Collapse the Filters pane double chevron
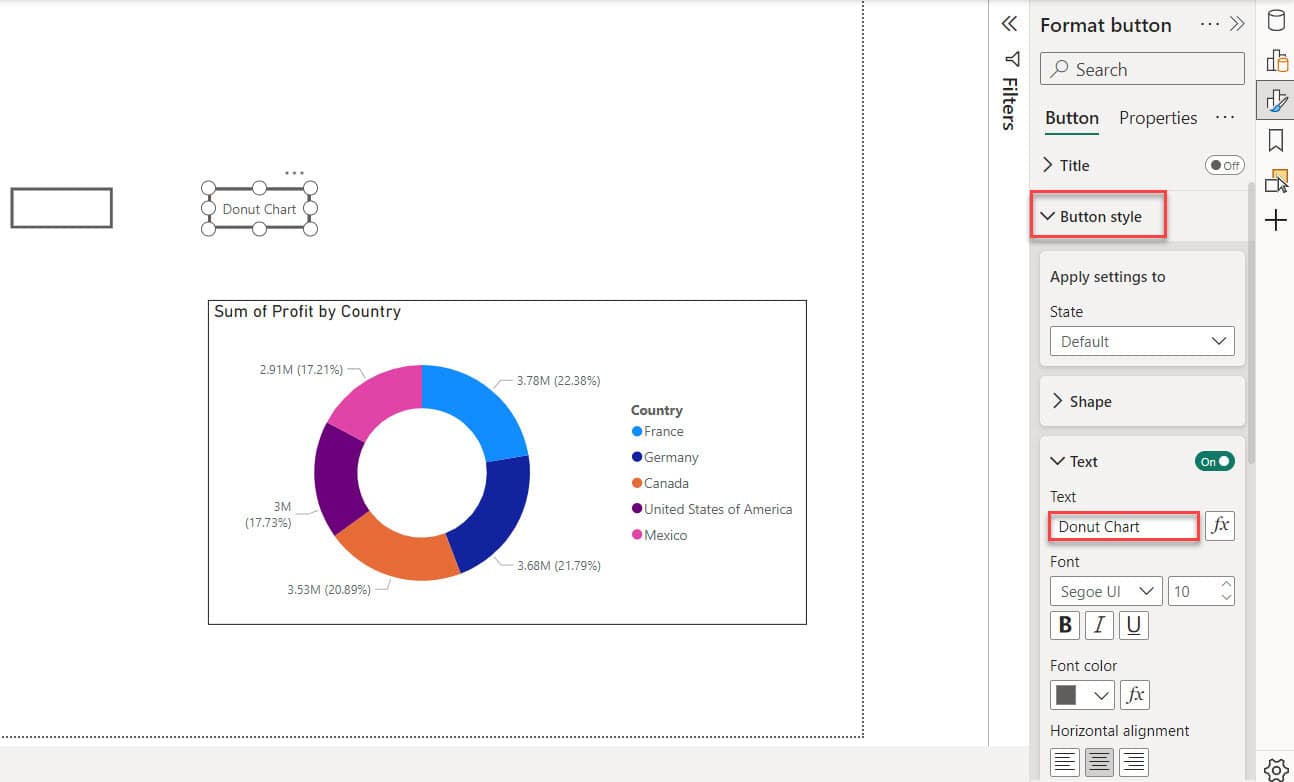Screen dimensions: 1294x782 (x=1009, y=24)
